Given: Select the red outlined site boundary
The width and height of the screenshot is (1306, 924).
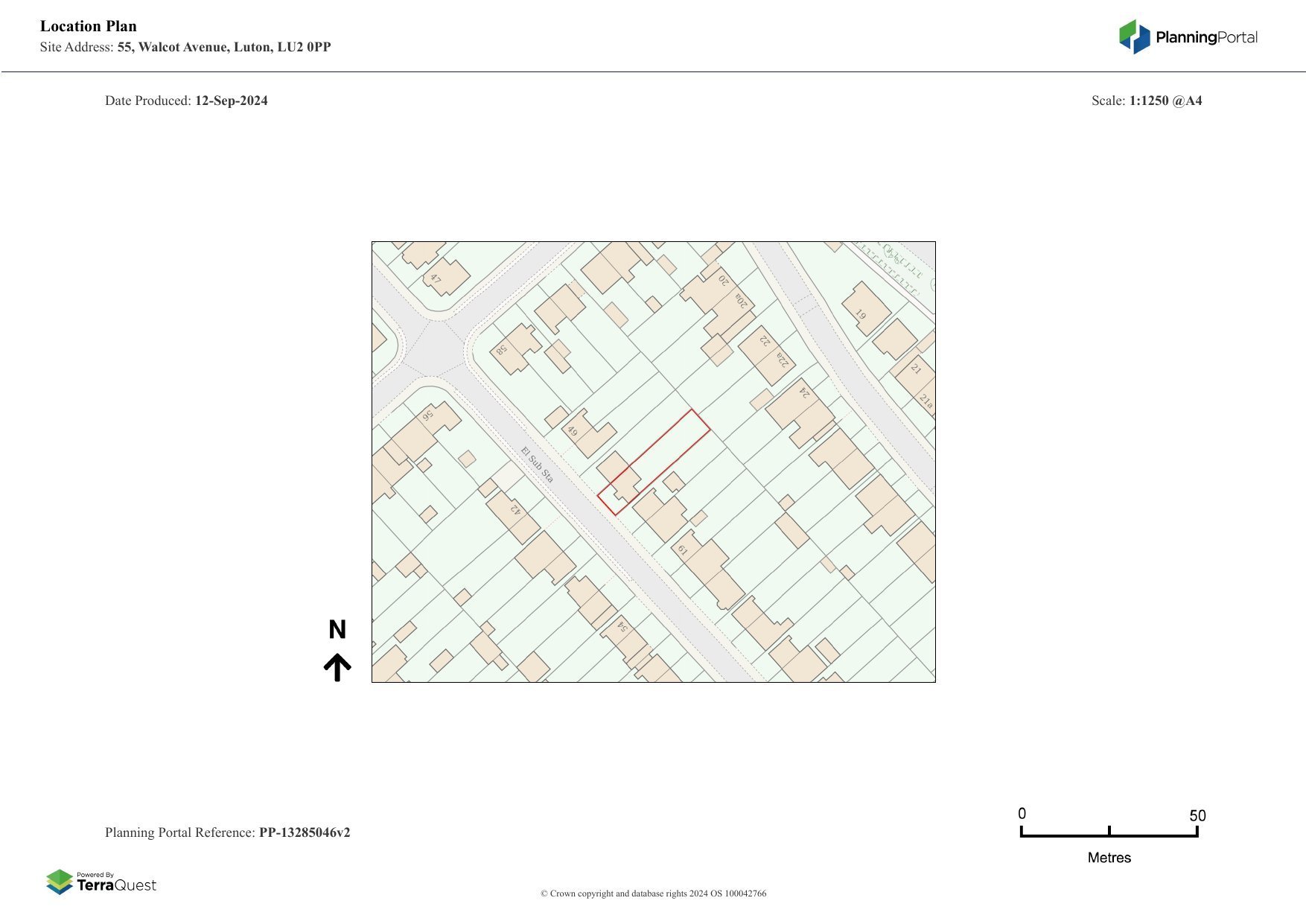Looking at the screenshot, I should click(654, 462).
